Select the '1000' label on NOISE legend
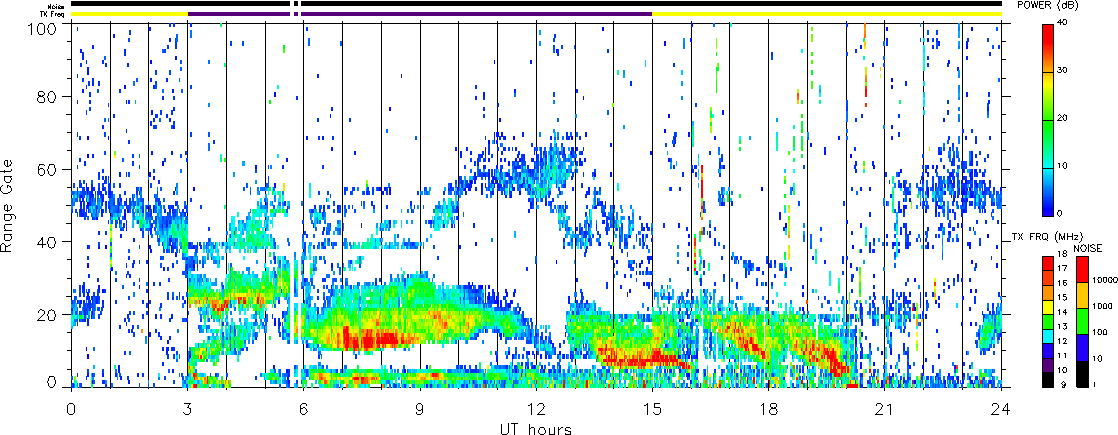1118x435 pixels. click(1100, 307)
